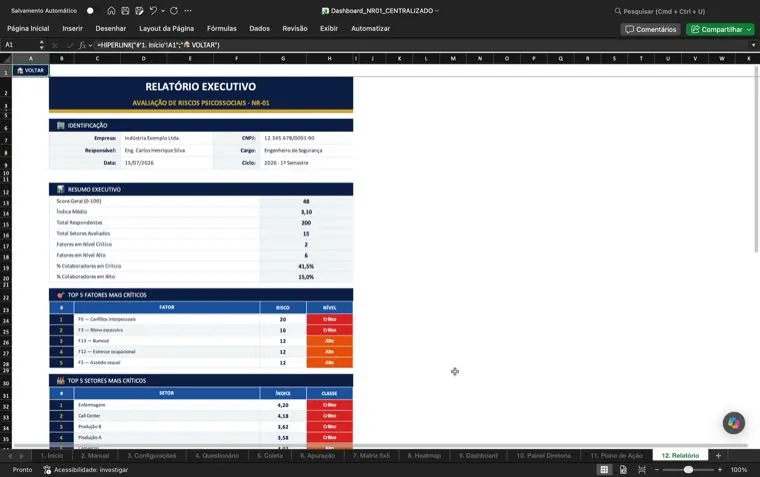Image resolution: width=760 pixels, height=477 pixels.
Task: Open the Fórmulas ribbon tab
Action: [222, 29]
